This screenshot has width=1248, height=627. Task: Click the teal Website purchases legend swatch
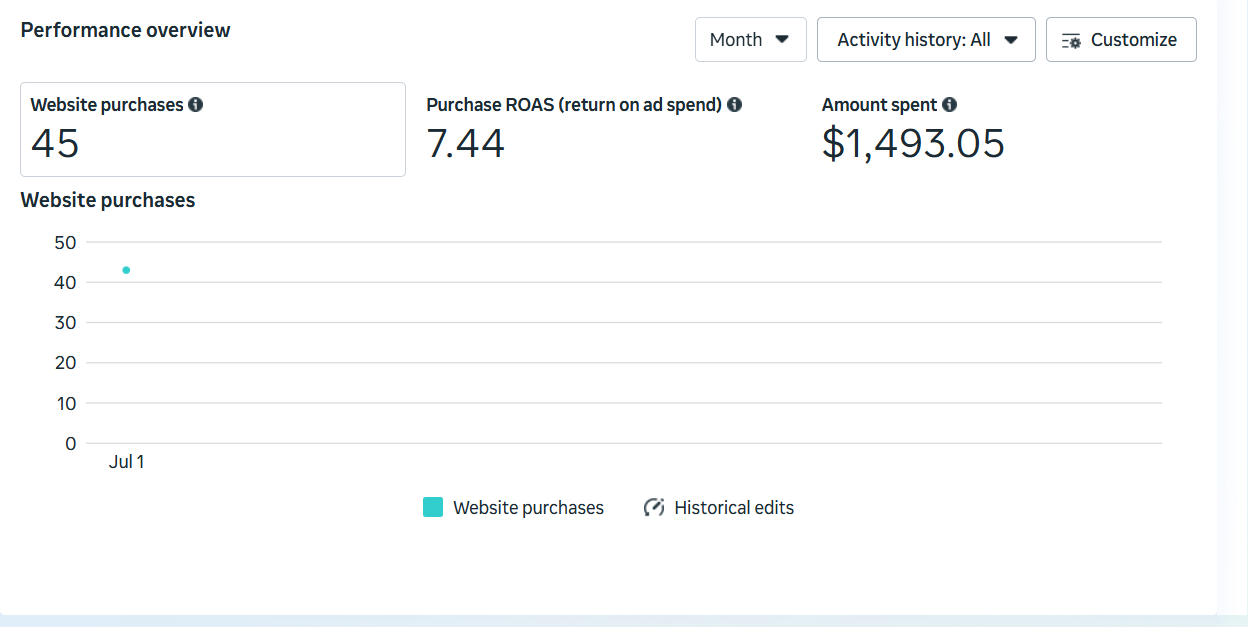click(x=433, y=507)
